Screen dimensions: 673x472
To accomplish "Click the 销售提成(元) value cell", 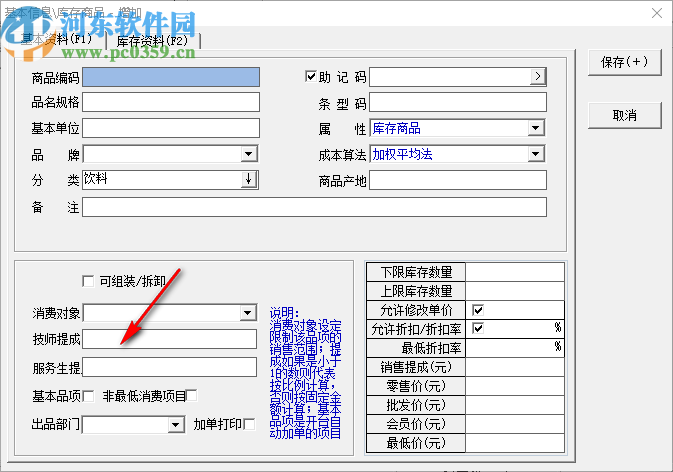I will (515, 367).
